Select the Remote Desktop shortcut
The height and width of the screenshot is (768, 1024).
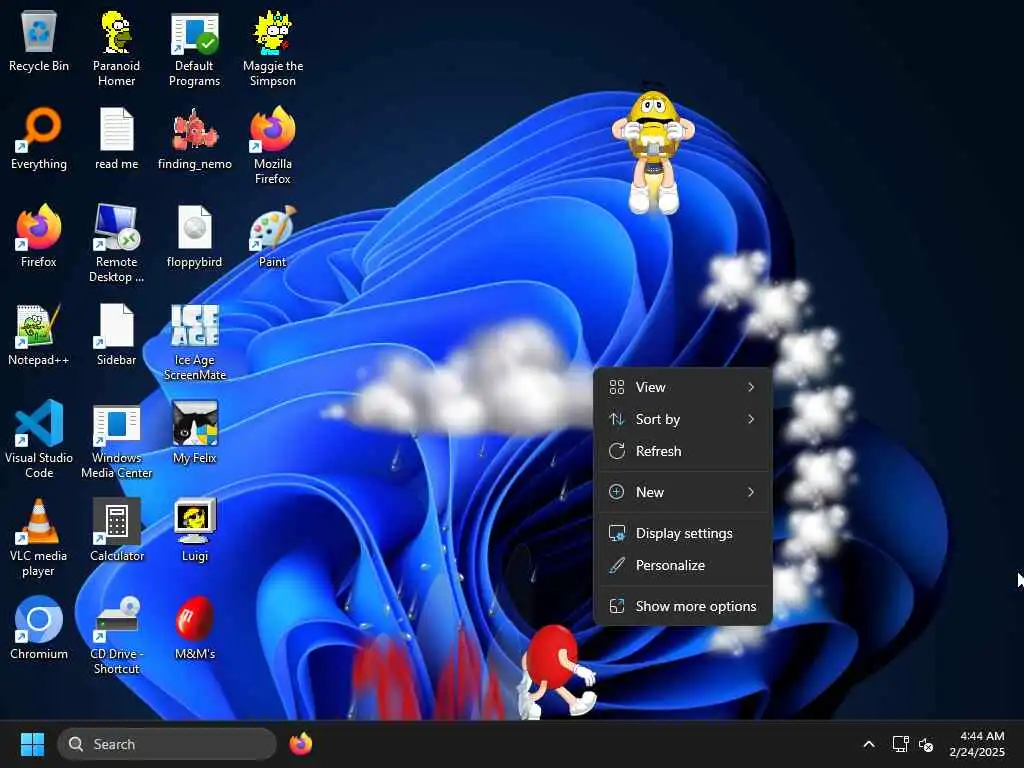(x=116, y=244)
